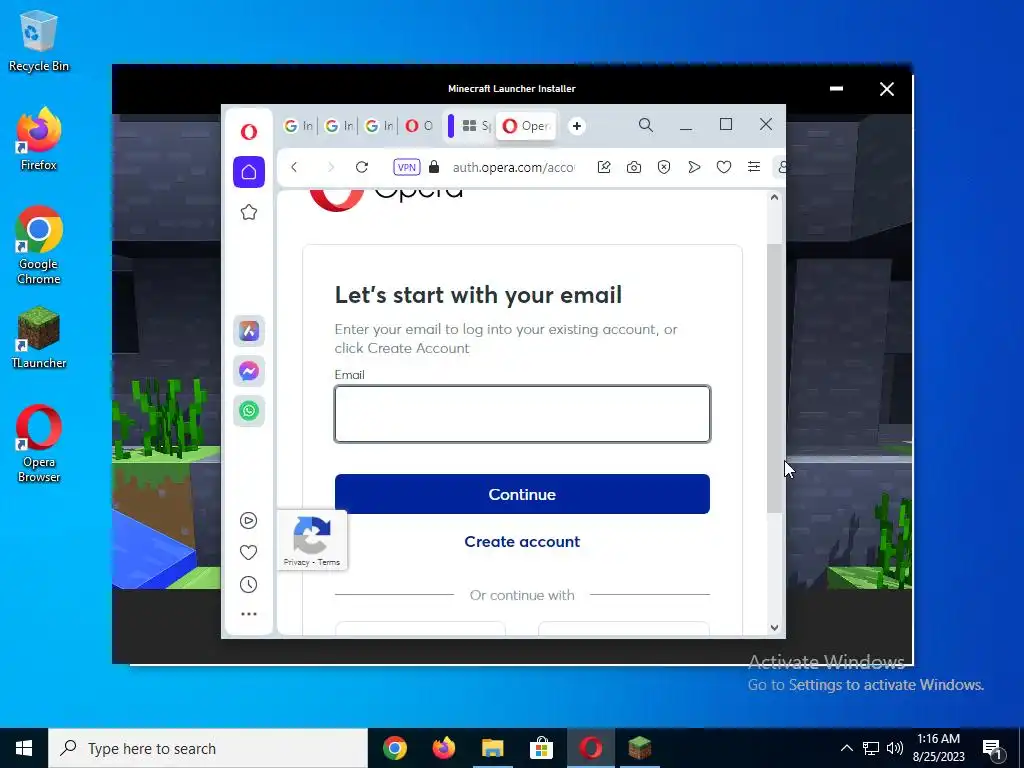Show hidden system tray icons

(846, 748)
